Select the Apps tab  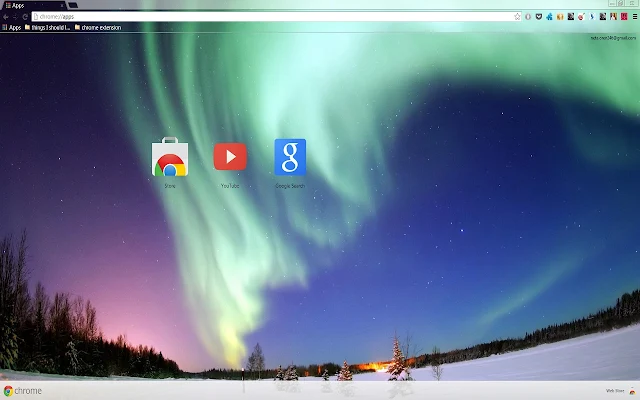33,5
